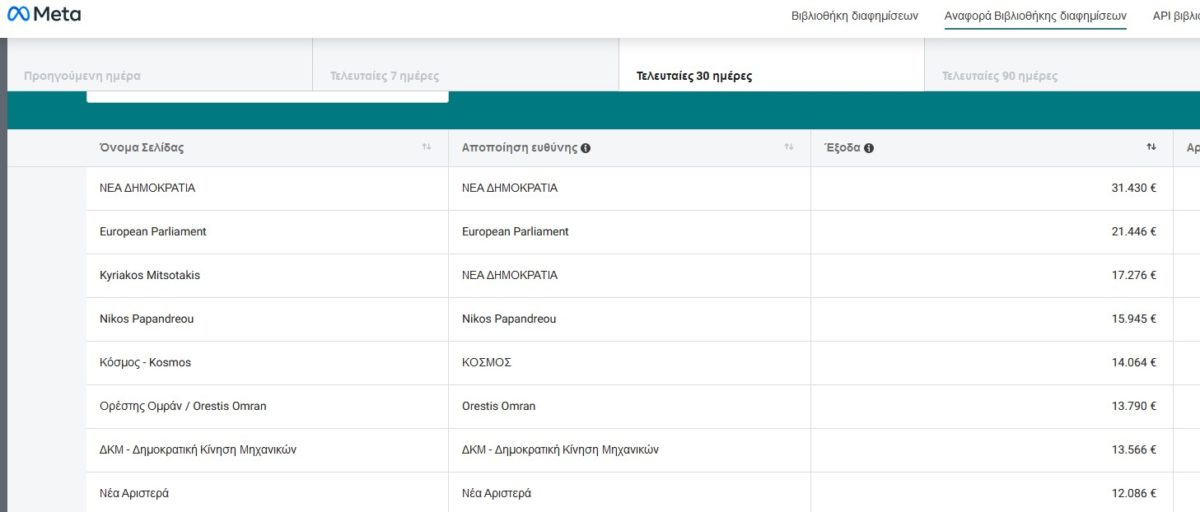1200x512 pixels.
Task: Click the Αποποίηση ευθύνης column header
Action: pos(629,147)
